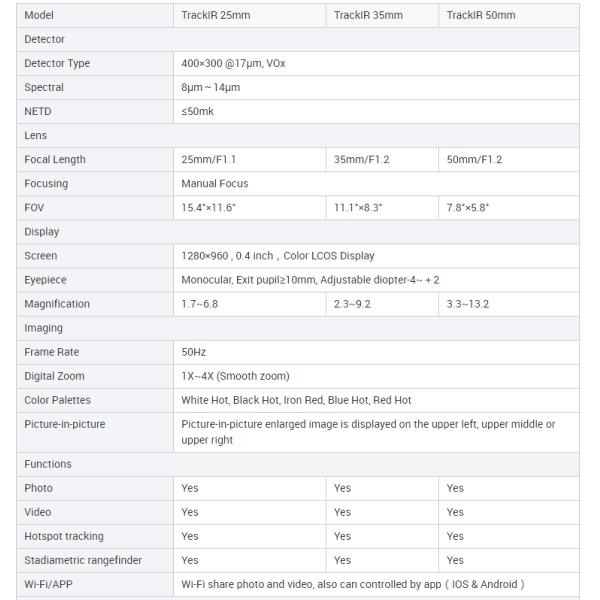The width and height of the screenshot is (600, 600).
Task: Click the Hotspot tracking row label
Action: [x=64, y=536]
